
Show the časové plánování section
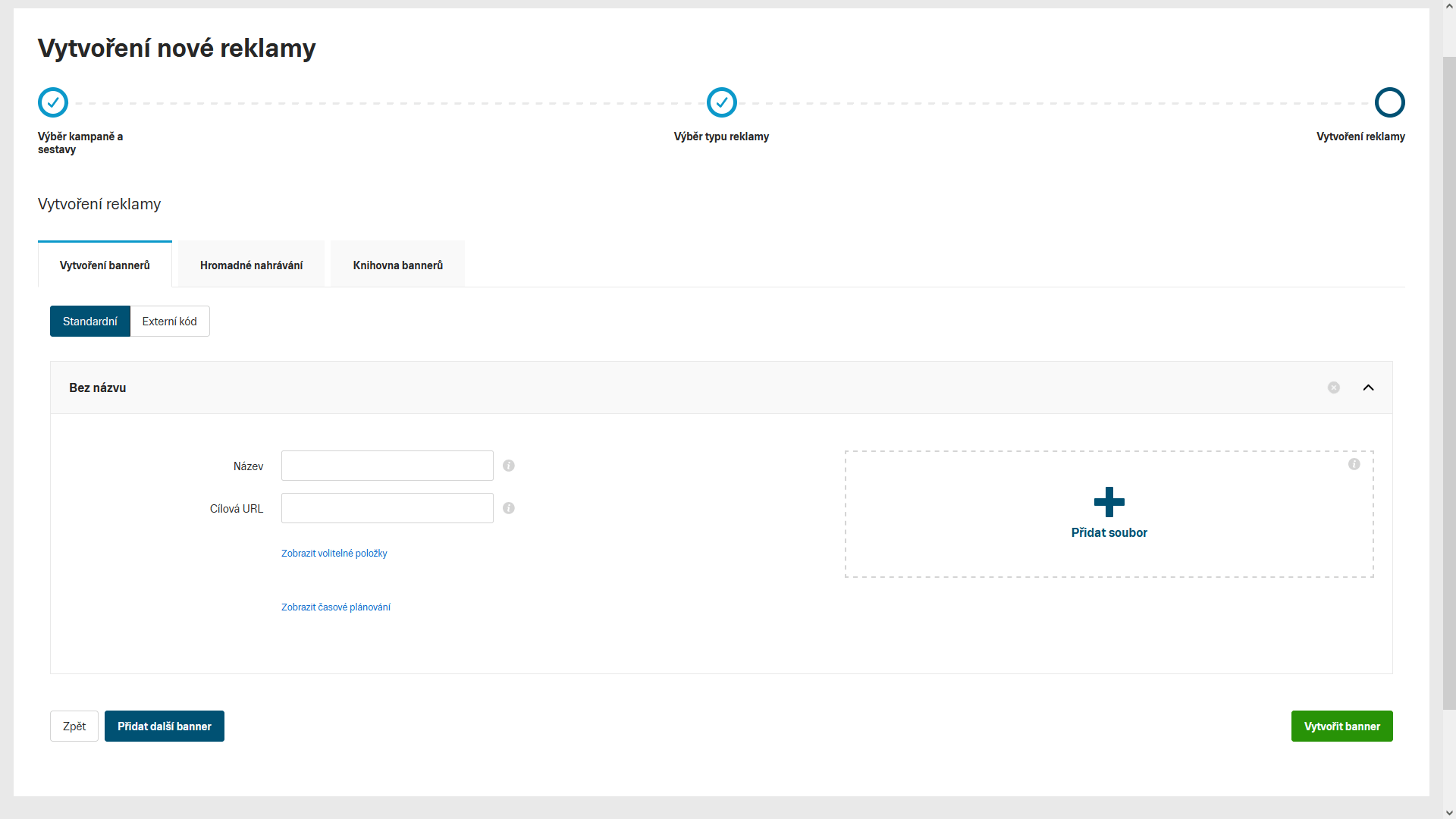click(336, 607)
